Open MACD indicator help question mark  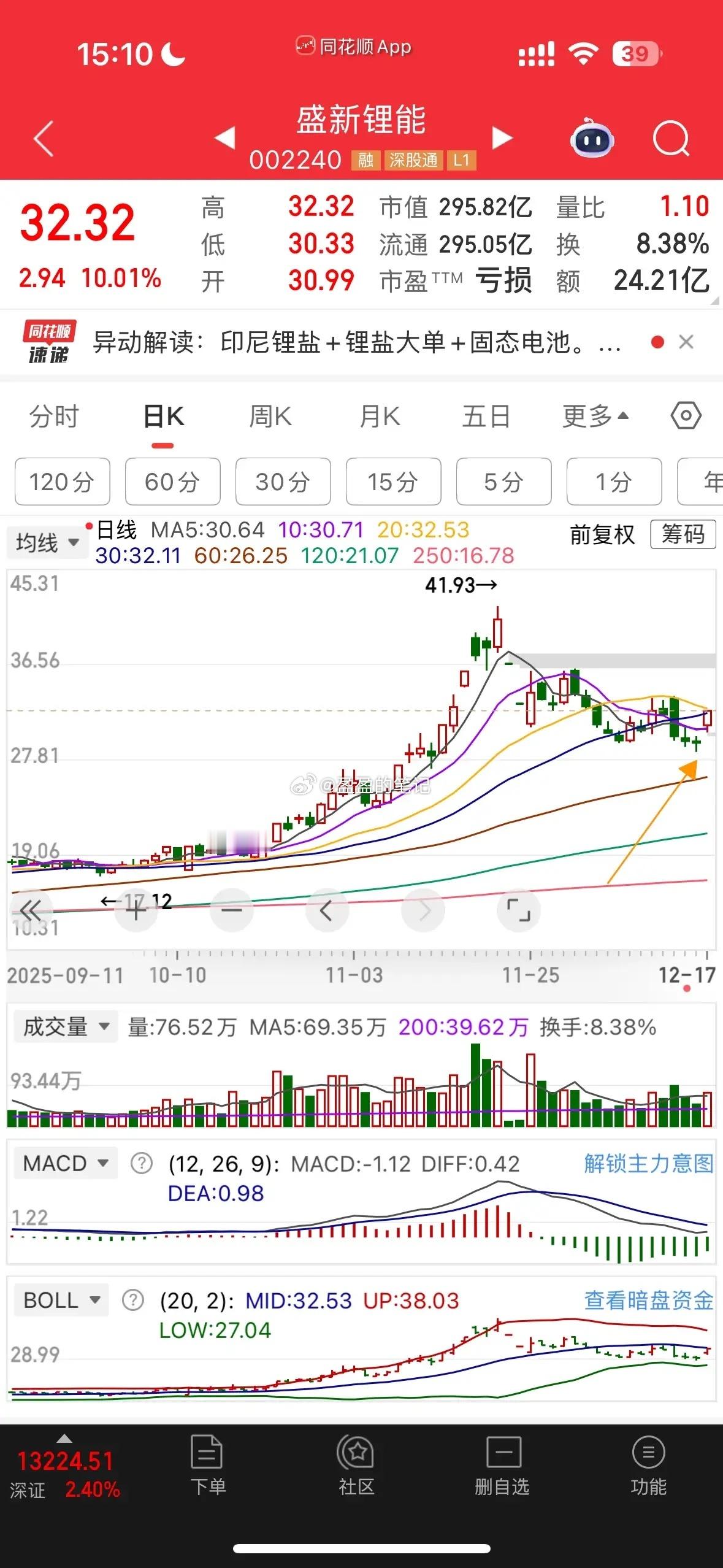[x=142, y=1163]
